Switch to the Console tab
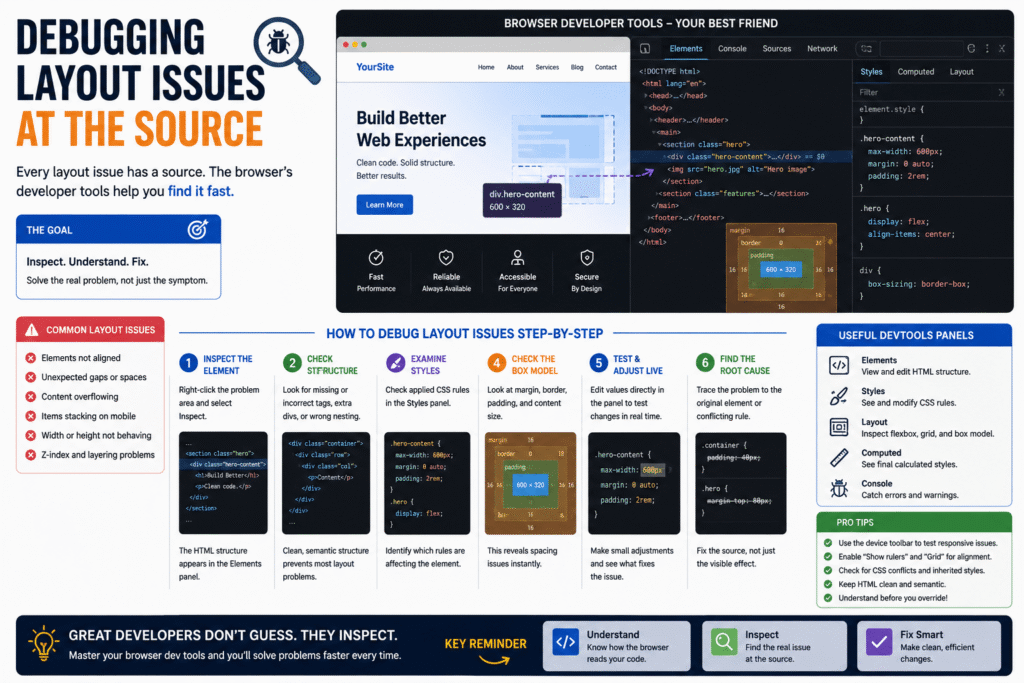 [x=732, y=49]
